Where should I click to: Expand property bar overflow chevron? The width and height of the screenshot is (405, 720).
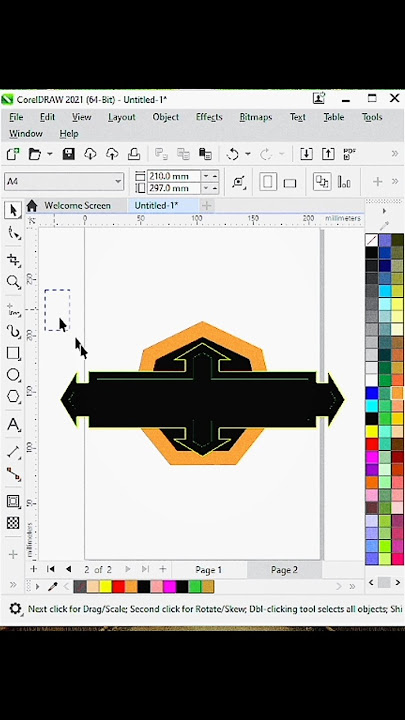(395, 181)
